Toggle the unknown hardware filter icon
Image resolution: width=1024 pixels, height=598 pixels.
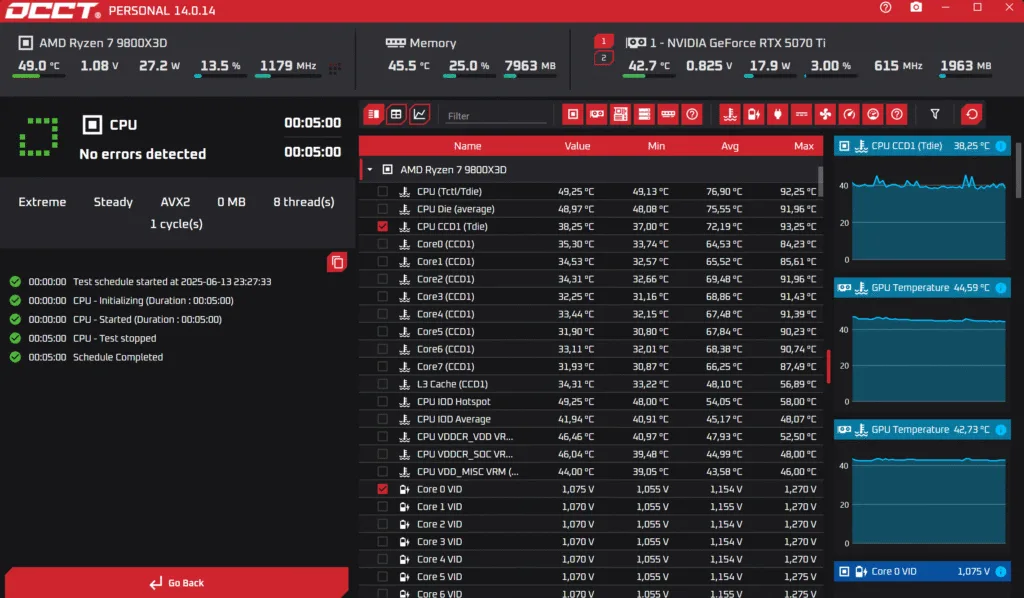click(x=692, y=114)
